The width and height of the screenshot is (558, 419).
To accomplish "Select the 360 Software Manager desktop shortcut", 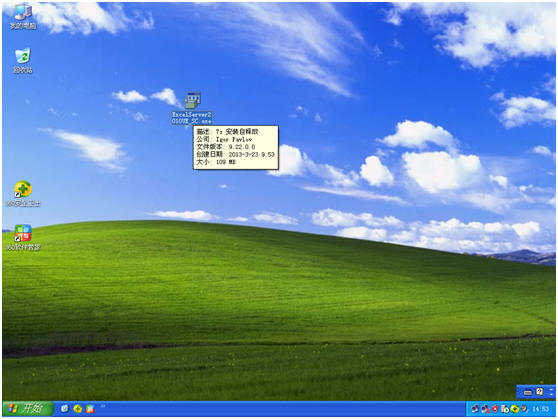I will (x=23, y=237).
